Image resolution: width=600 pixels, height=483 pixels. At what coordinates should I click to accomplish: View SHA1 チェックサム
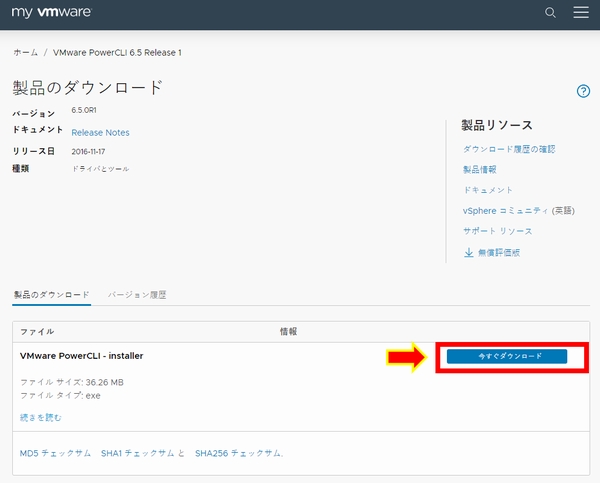tap(137, 453)
